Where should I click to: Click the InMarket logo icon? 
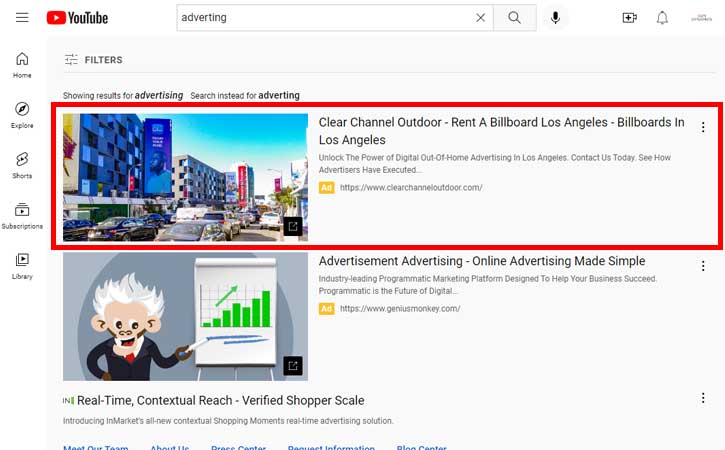click(x=68, y=401)
